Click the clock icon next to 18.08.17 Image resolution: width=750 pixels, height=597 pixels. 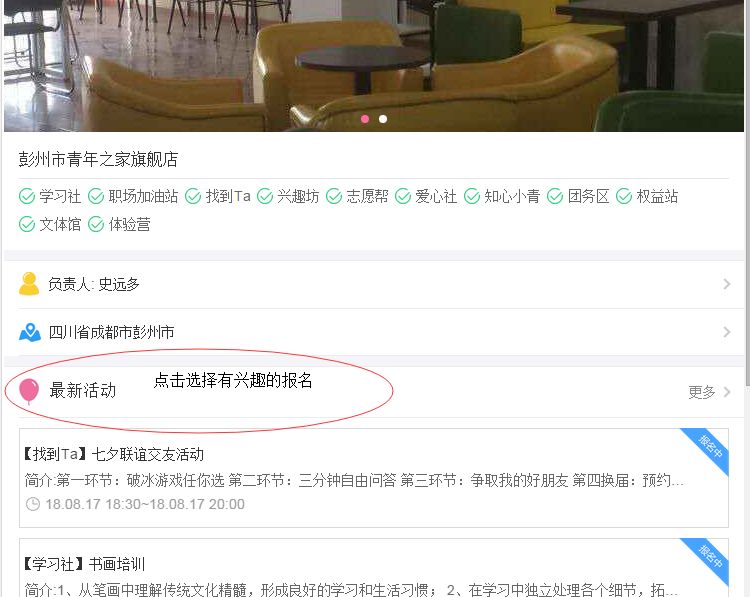(33, 504)
